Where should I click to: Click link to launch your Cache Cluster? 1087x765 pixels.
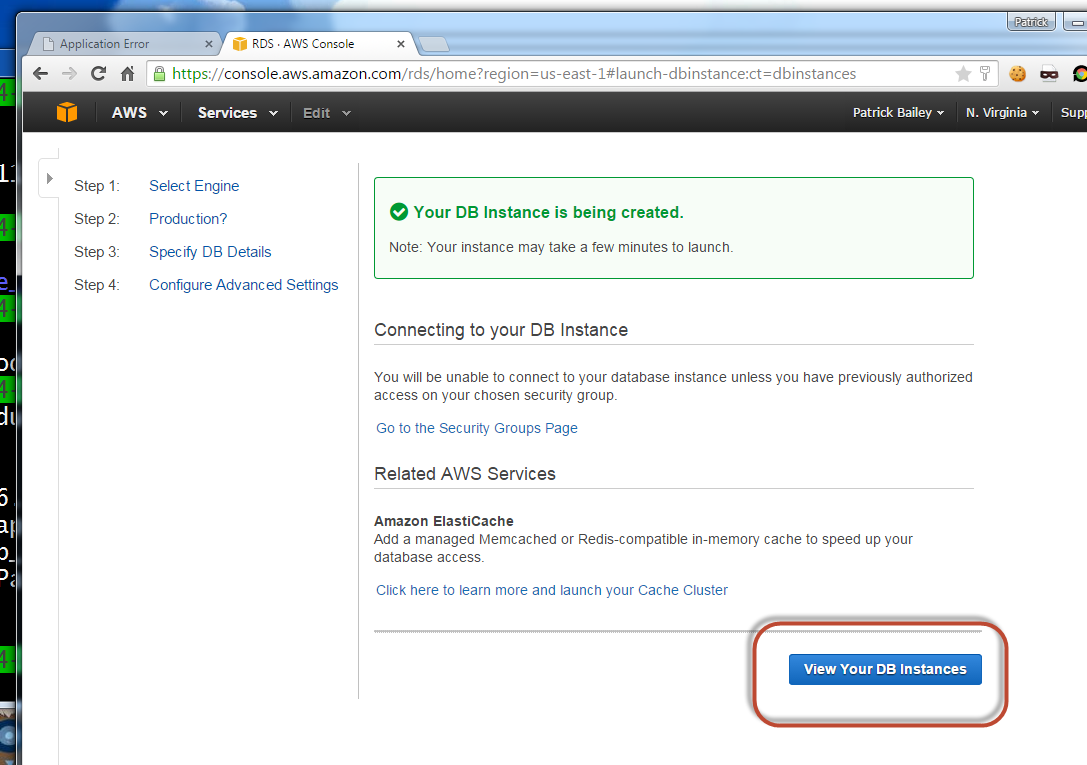552,590
